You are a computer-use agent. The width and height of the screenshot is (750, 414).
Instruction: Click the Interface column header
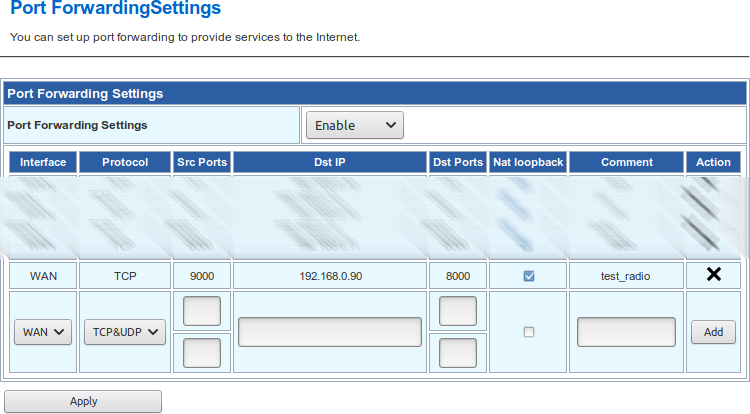(x=43, y=162)
